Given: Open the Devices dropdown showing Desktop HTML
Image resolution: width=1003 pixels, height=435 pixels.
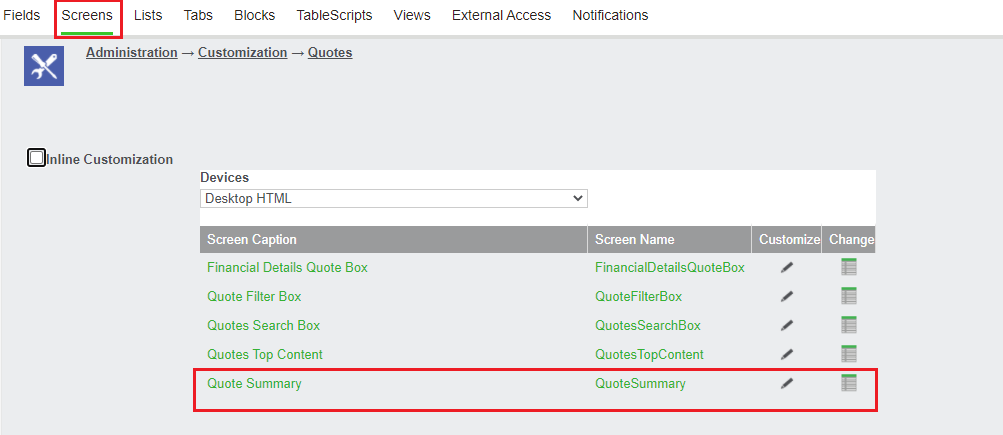Looking at the screenshot, I should coord(393,198).
